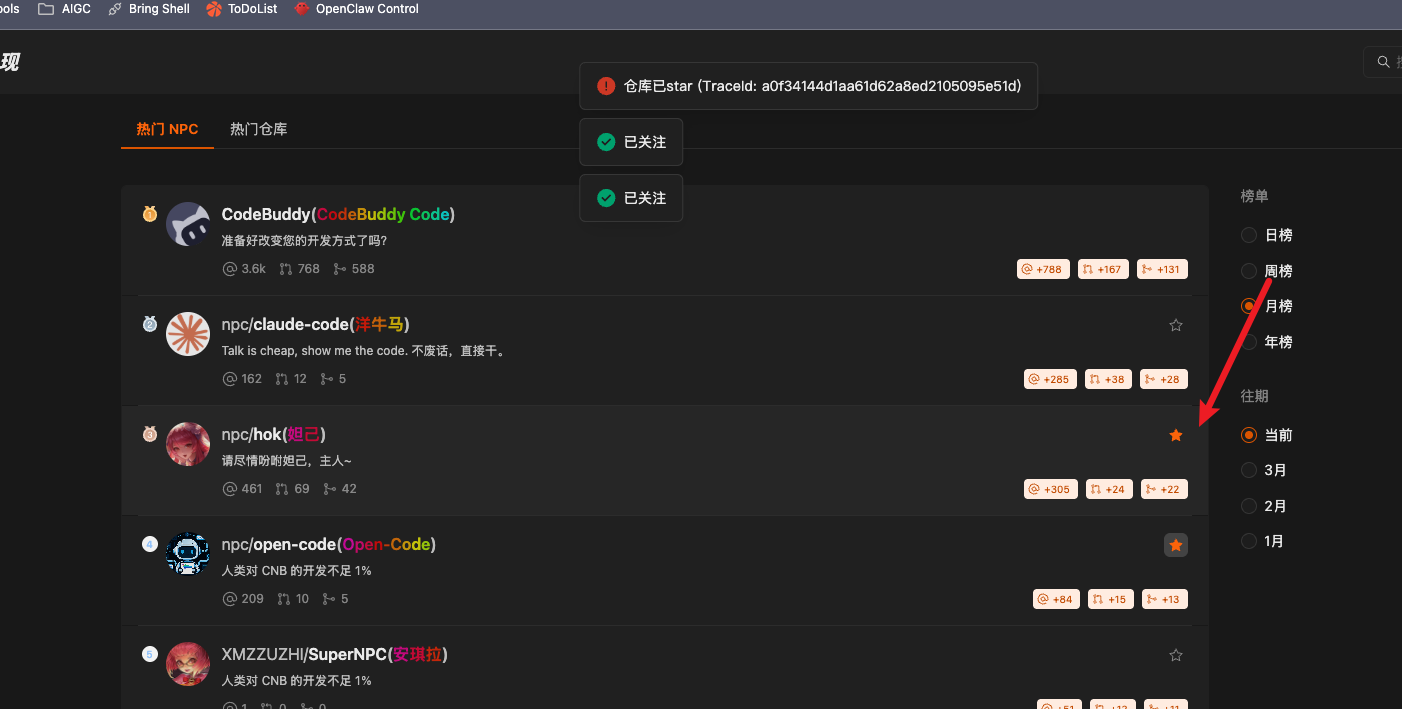Switch to the 热门 NPC tab
The image size is (1402, 709).
[x=167, y=129]
